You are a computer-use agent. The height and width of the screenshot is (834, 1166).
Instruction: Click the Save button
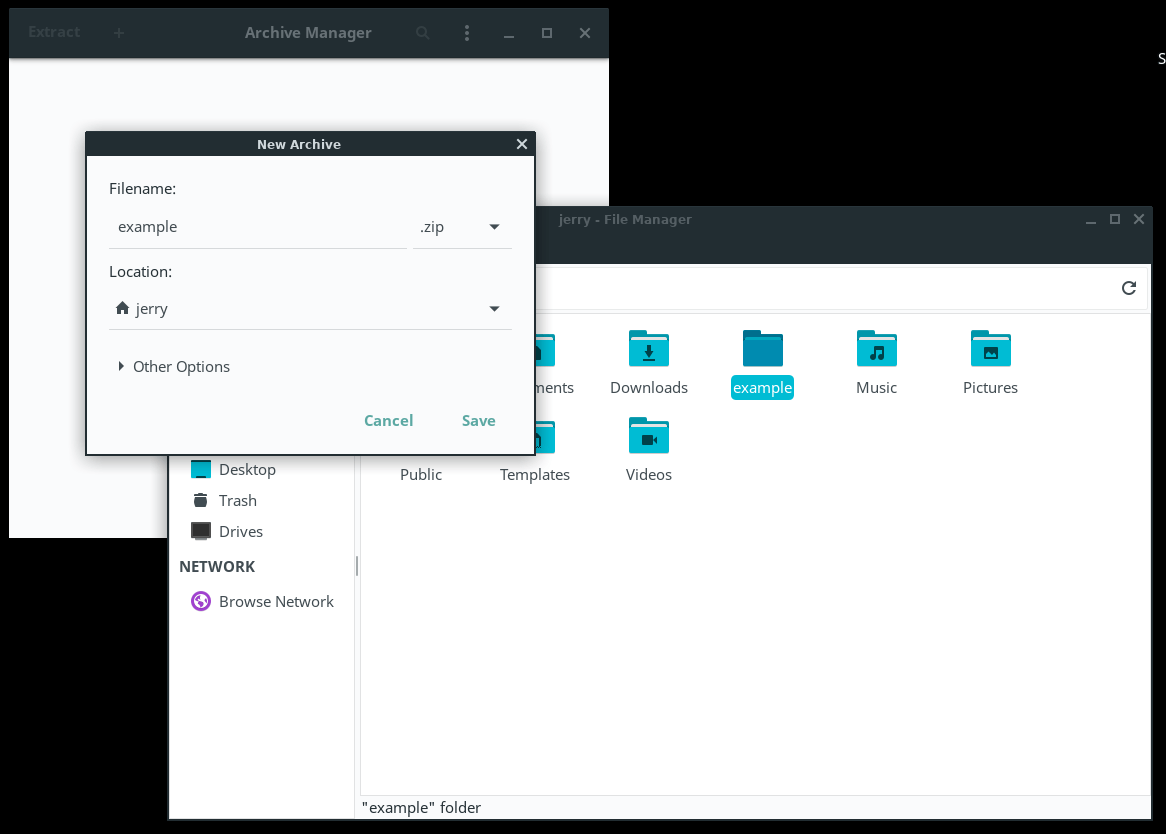point(478,420)
